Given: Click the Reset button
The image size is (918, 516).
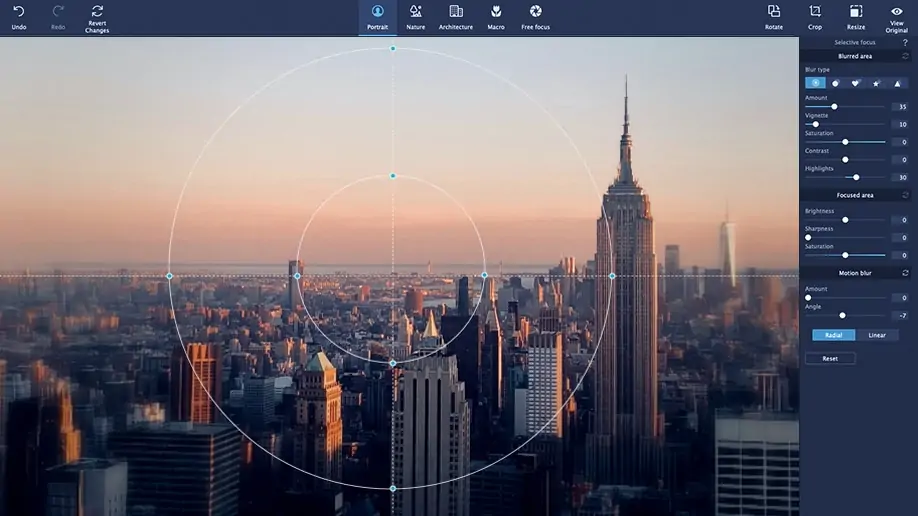Looking at the screenshot, I should pos(830,358).
